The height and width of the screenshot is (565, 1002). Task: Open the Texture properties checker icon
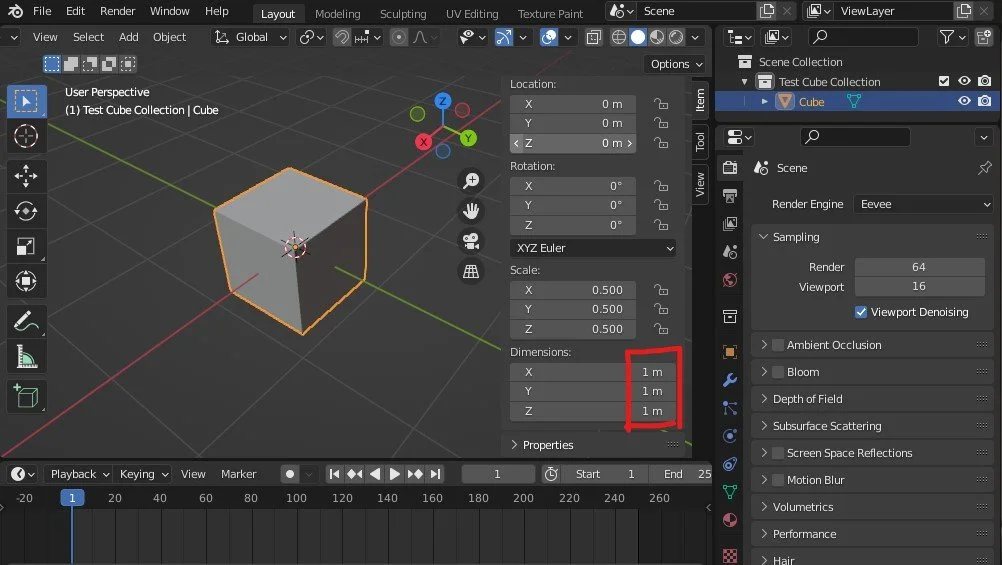(x=730, y=555)
